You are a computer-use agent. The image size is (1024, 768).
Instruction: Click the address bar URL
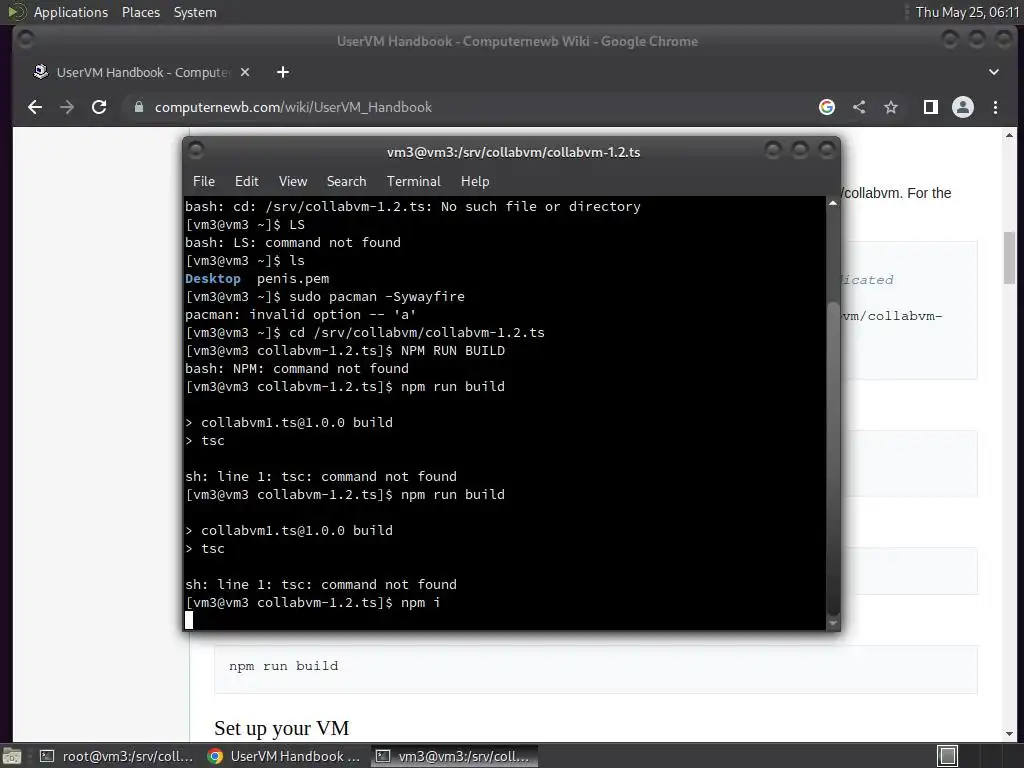click(x=293, y=107)
